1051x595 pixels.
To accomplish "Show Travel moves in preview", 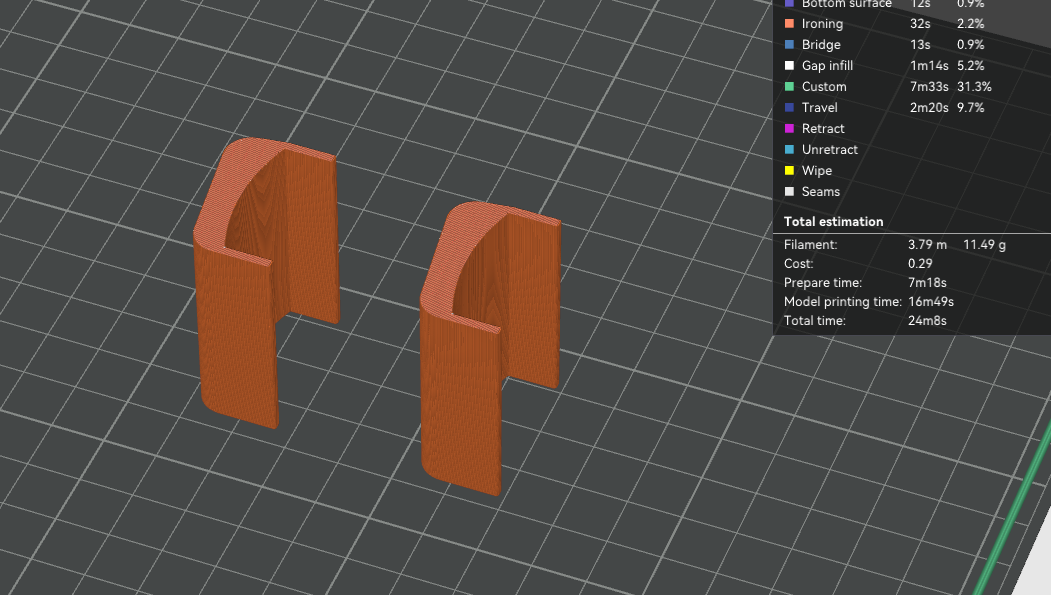I will [x=819, y=108].
